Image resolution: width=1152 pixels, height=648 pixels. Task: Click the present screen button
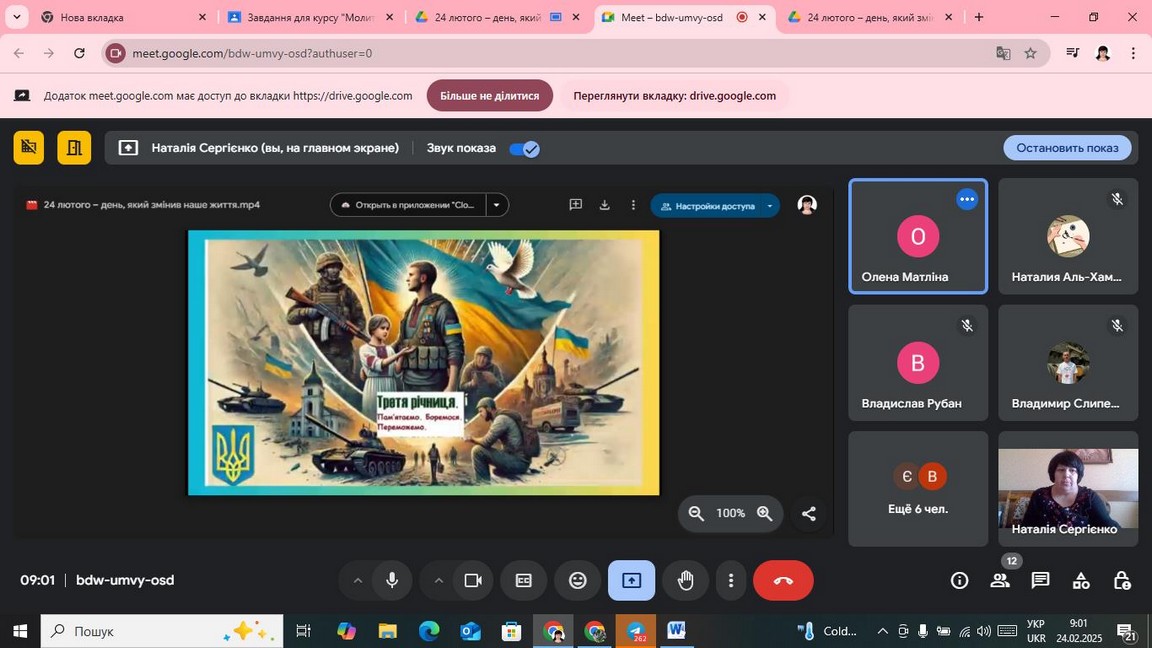(631, 580)
